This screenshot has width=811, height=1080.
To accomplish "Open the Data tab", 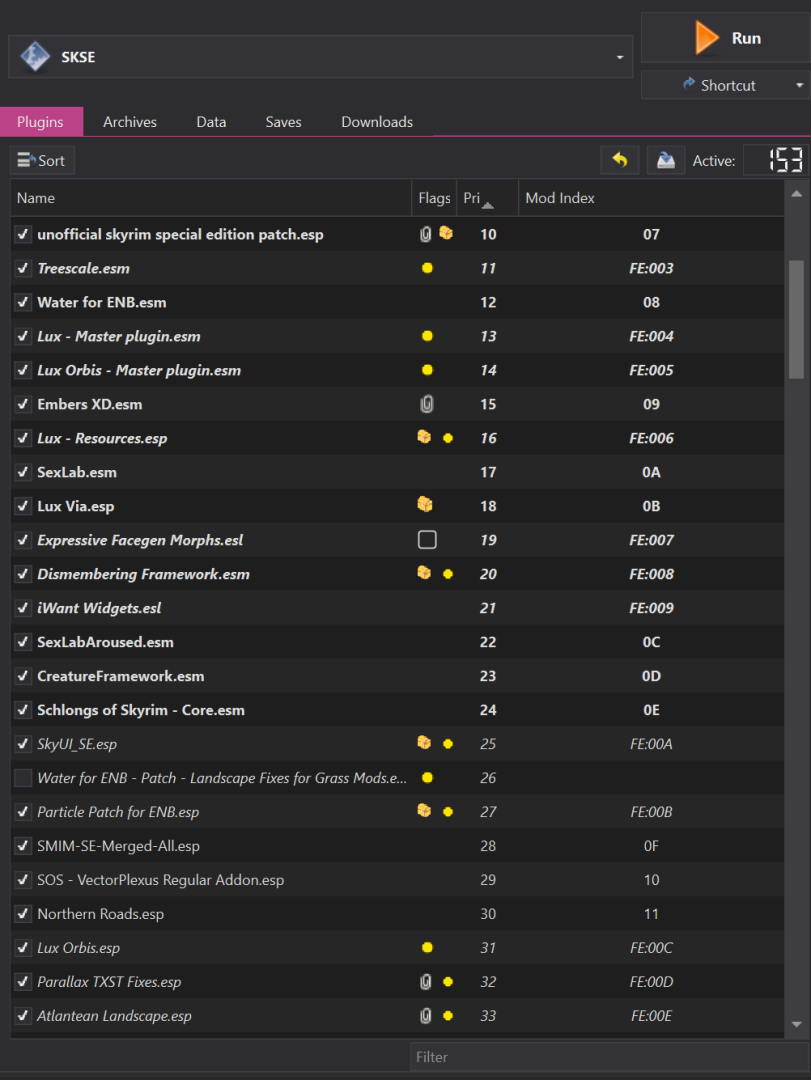I will pos(211,122).
